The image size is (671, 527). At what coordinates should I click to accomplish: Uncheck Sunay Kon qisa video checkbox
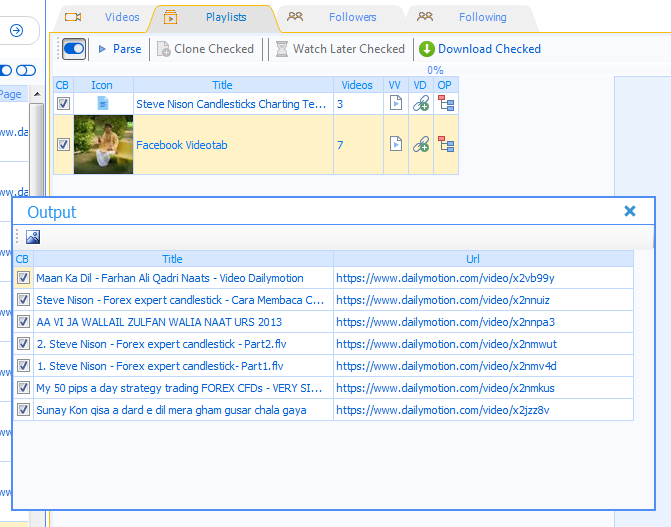pyautogui.click(x=23, y=410)
